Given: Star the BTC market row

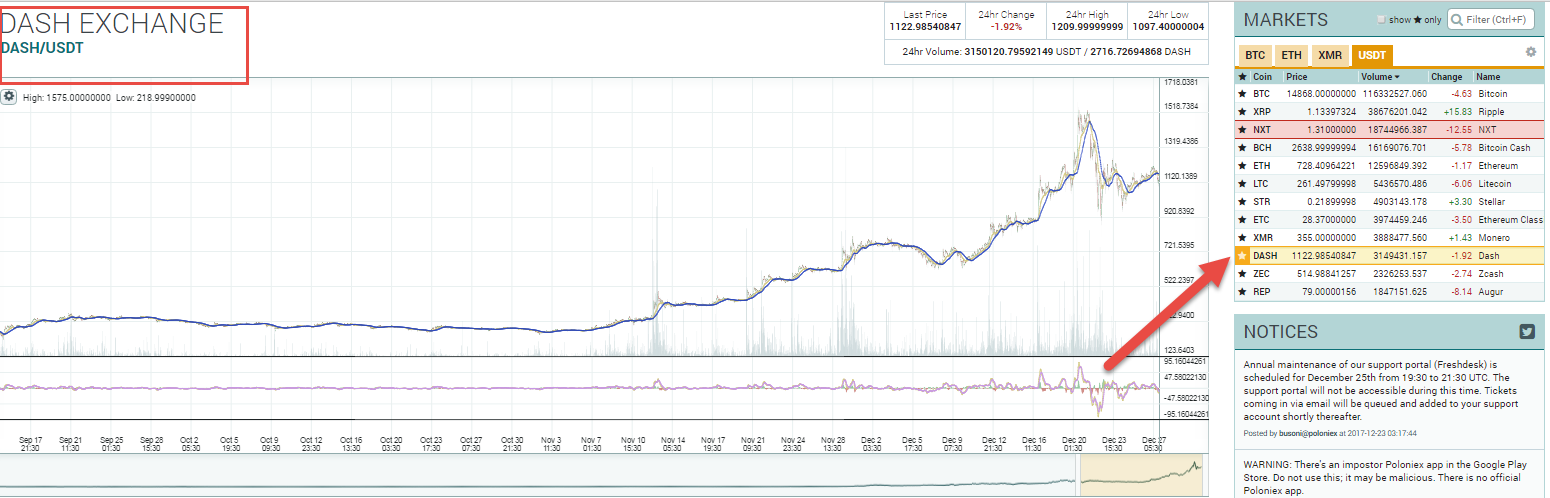Looking at the screenshot, I should click(1242, 94).
